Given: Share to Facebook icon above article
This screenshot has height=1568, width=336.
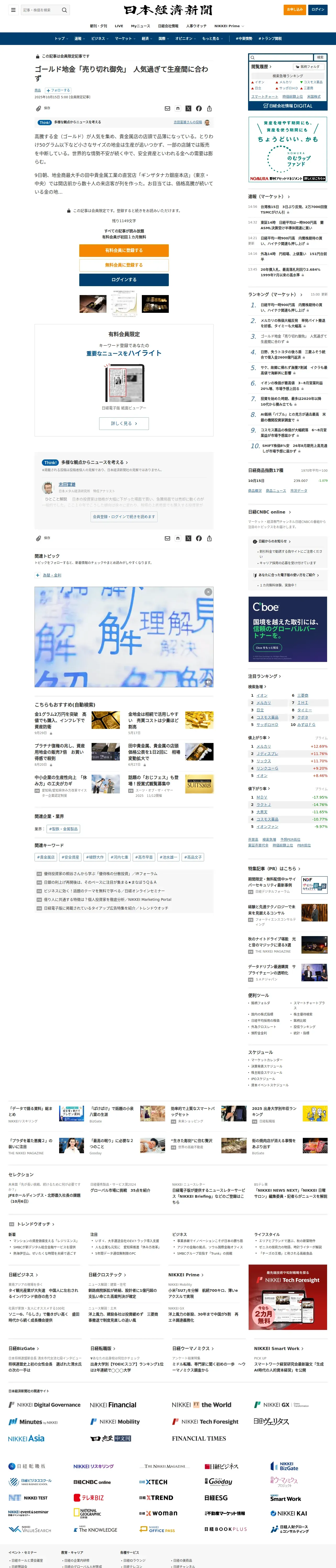Looking at the screenshot, I should tap(199, 108).
